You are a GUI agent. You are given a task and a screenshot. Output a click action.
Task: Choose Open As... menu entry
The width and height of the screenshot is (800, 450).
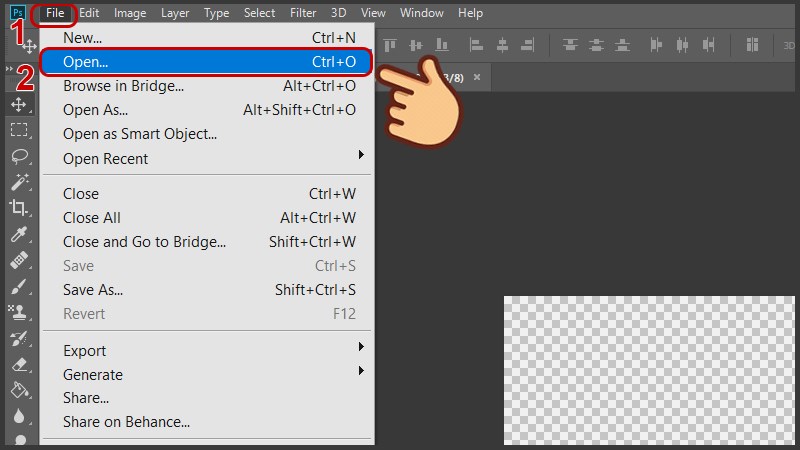click(206, 110)
